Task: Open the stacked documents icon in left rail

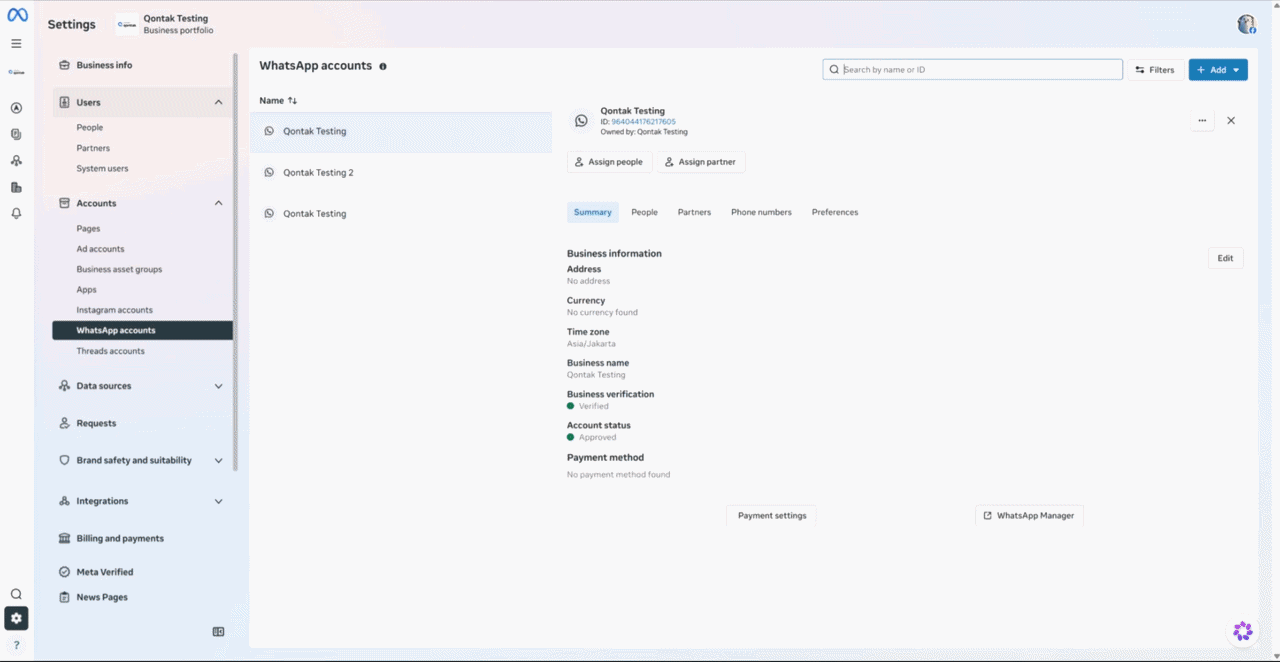Action: [x=16, y=134]
